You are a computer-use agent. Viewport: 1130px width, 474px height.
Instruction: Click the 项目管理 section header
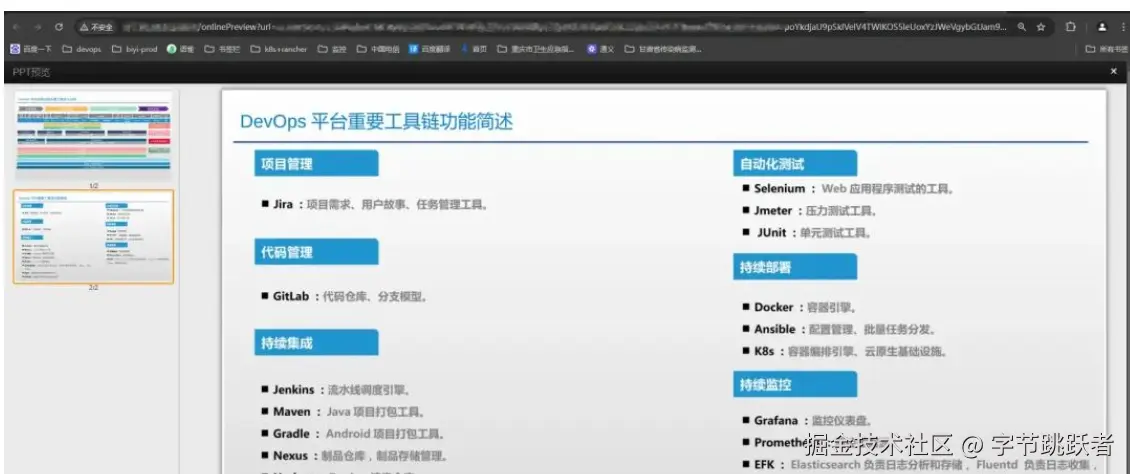[316, 164]
